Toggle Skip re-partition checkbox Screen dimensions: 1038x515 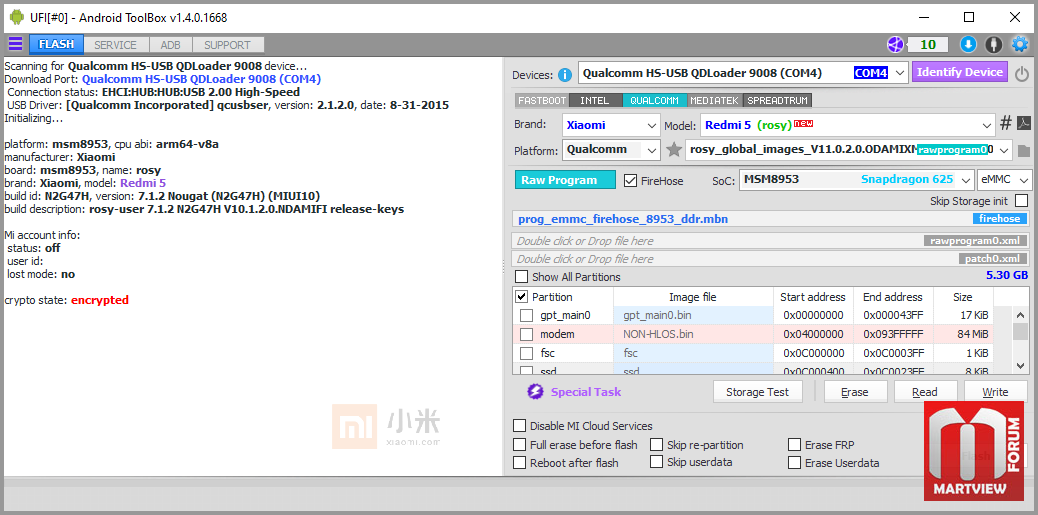click(x=656, y=445)
